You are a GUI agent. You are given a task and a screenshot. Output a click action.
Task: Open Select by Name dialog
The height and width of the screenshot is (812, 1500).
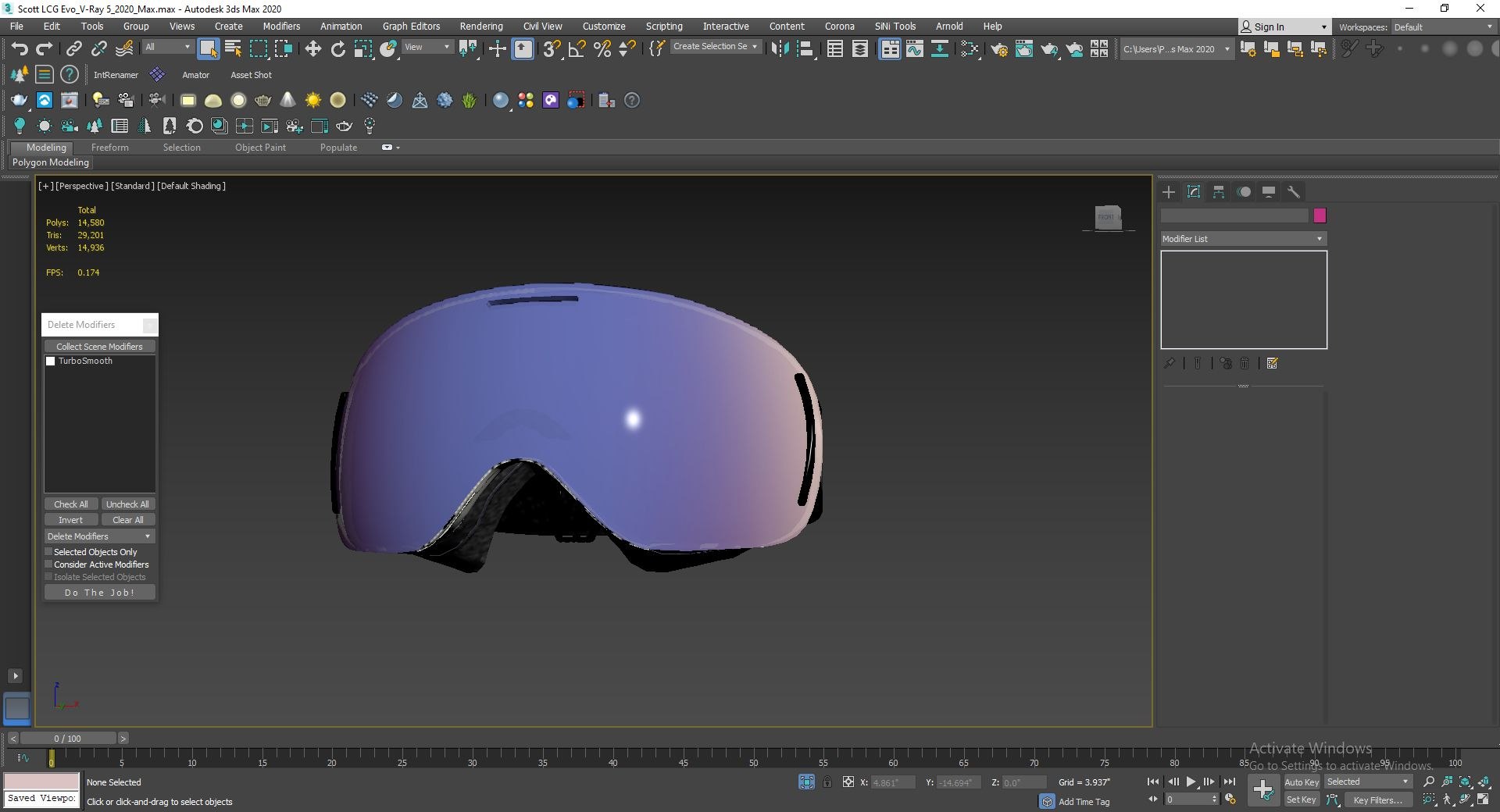(233, 49)
